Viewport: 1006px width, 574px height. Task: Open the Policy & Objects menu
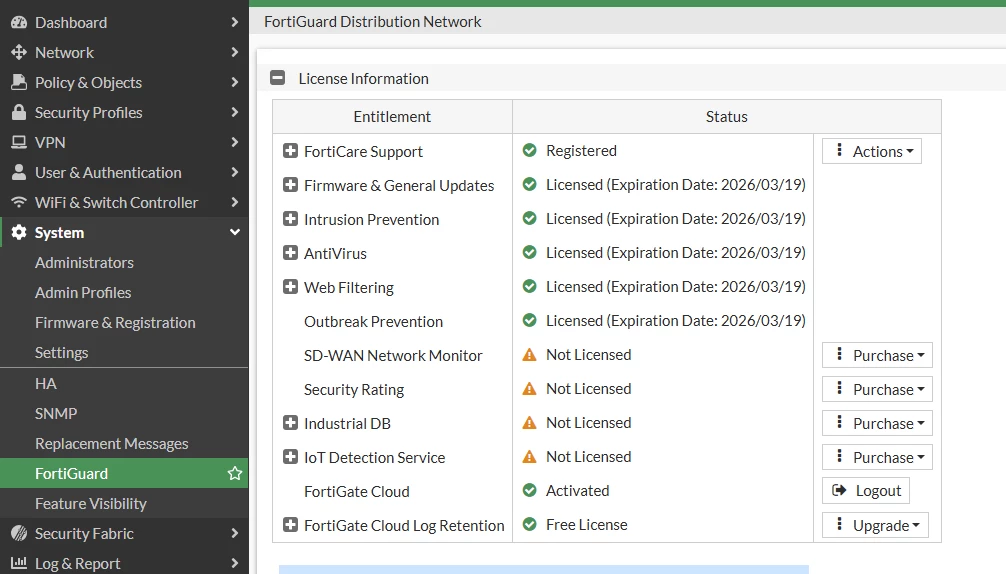click(x=124, y=82)
